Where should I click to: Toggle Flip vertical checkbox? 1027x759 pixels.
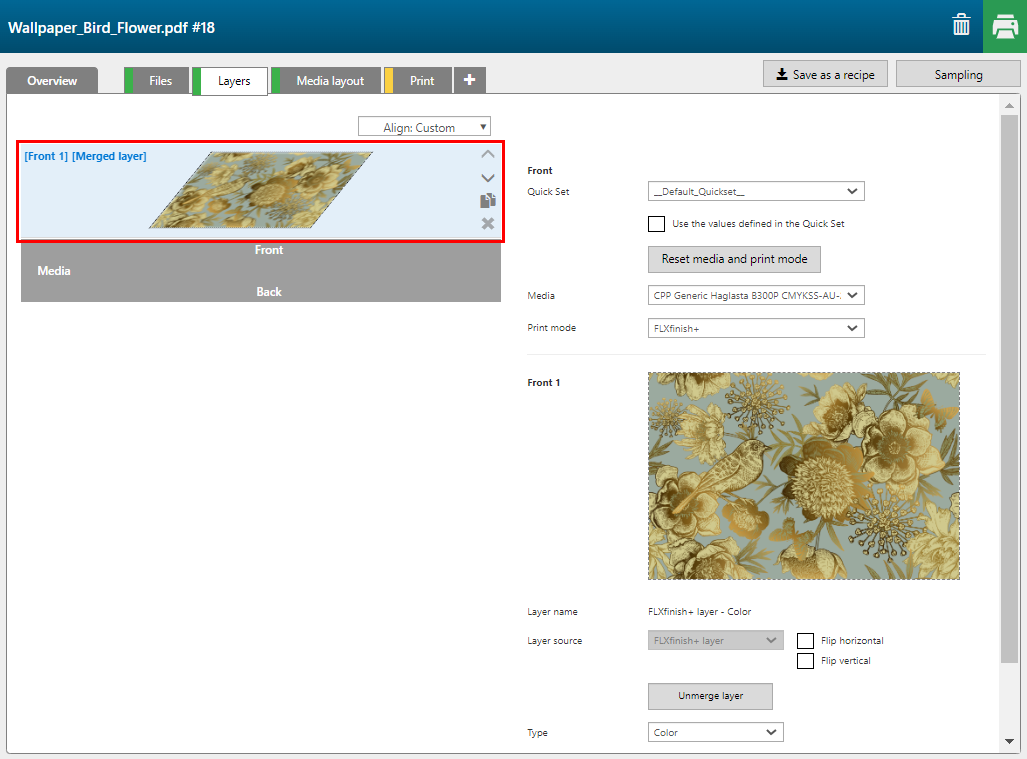805,661
